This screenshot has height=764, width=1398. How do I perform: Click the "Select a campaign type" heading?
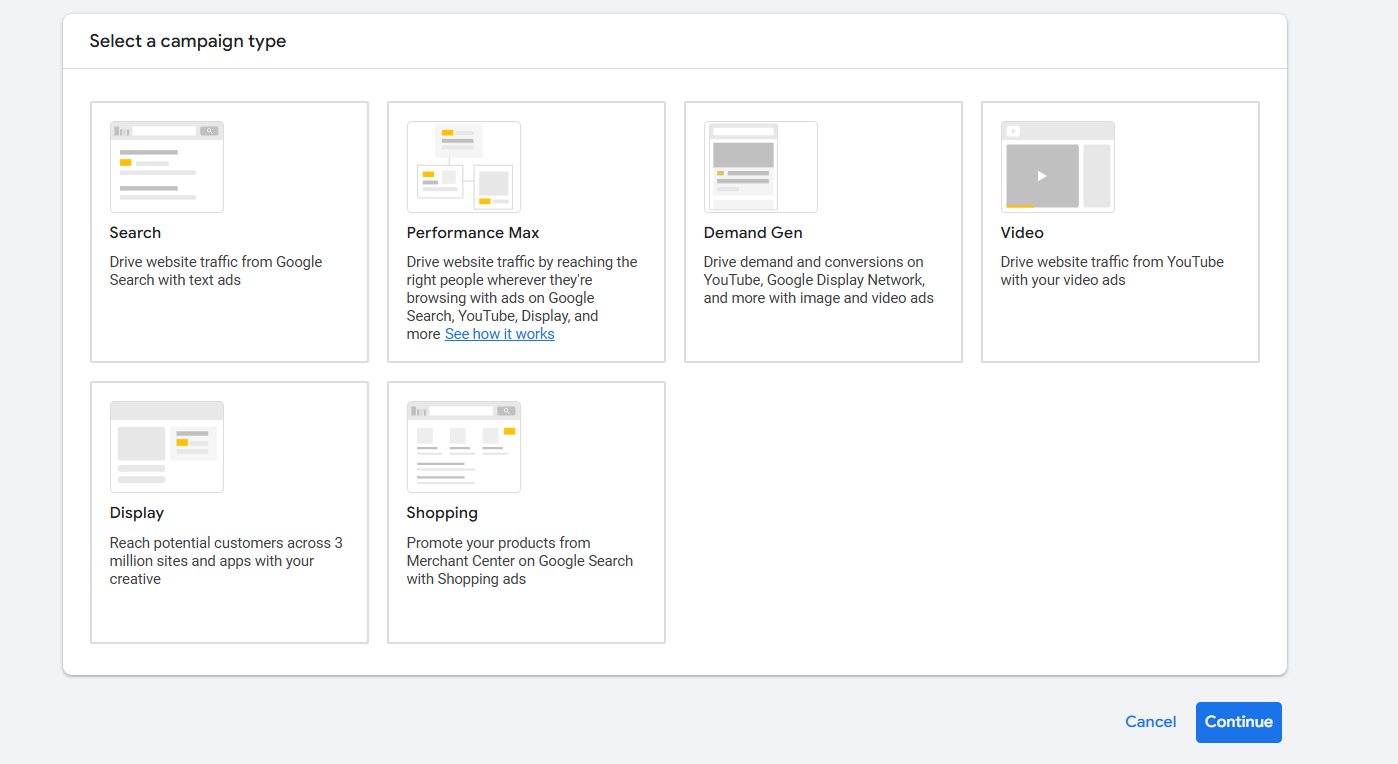click(x=188, y=41)
